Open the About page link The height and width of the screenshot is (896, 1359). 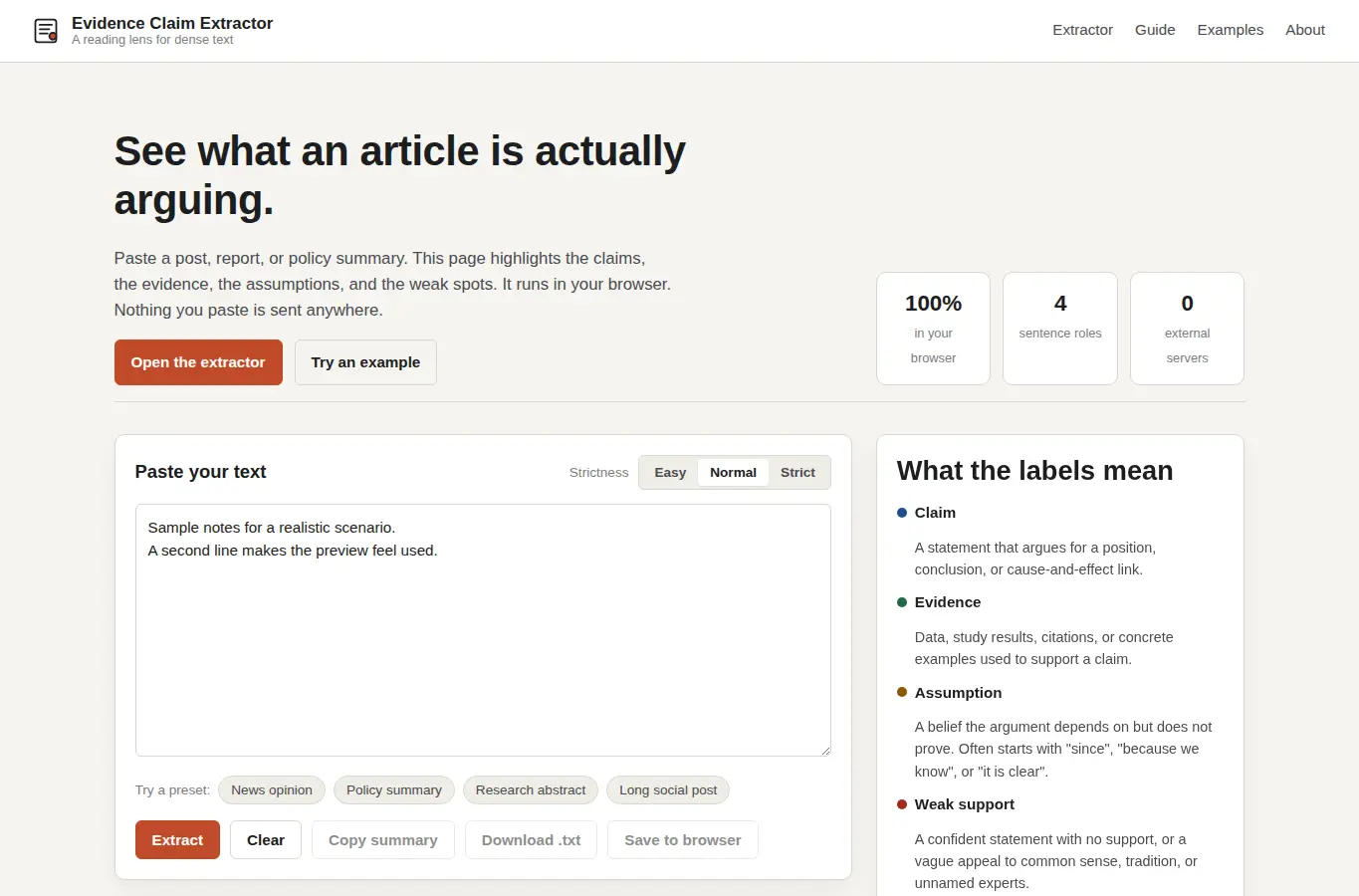(1304, 30)
